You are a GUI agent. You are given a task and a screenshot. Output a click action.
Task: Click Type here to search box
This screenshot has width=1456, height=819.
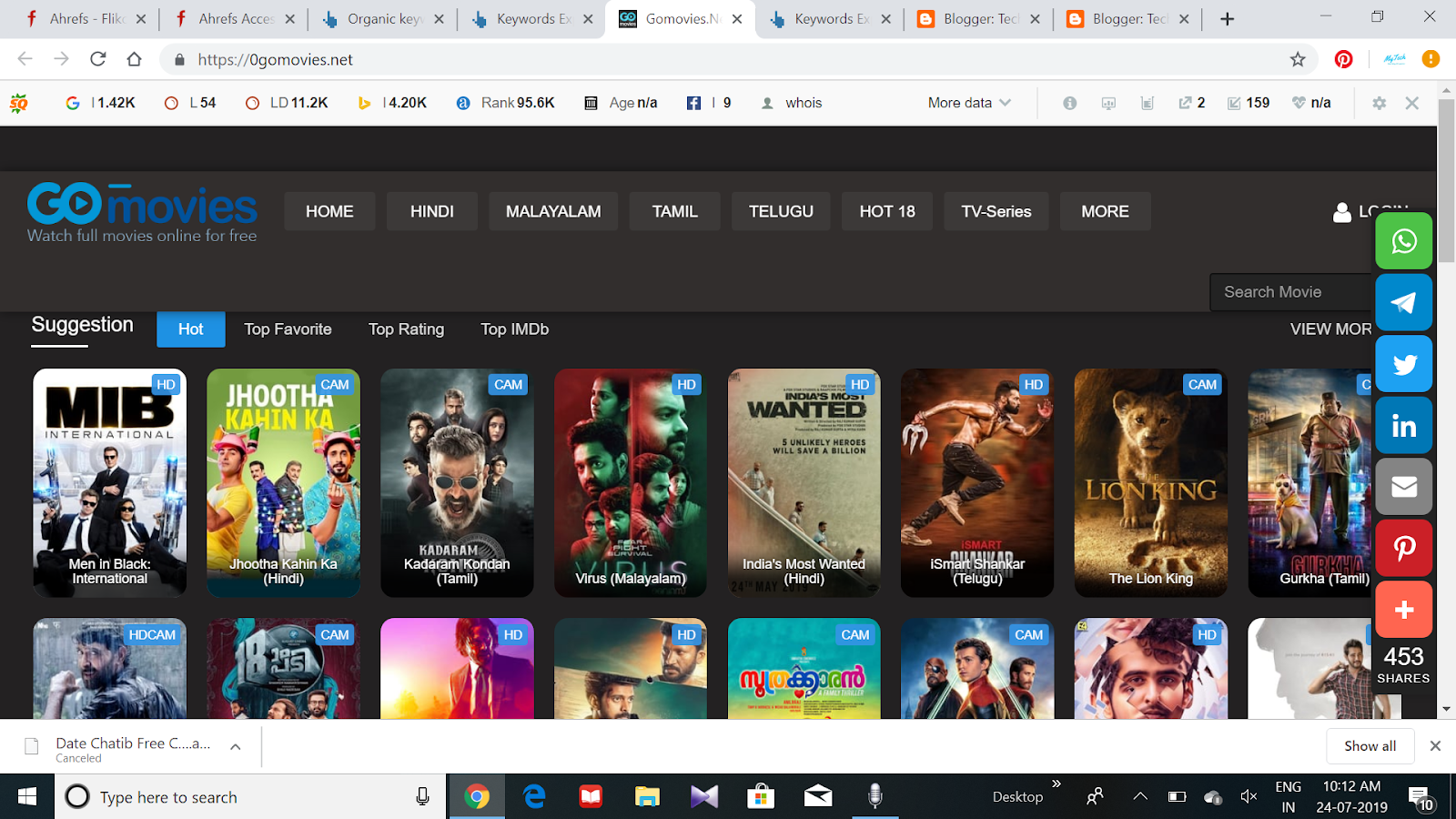tap(250, 797)
